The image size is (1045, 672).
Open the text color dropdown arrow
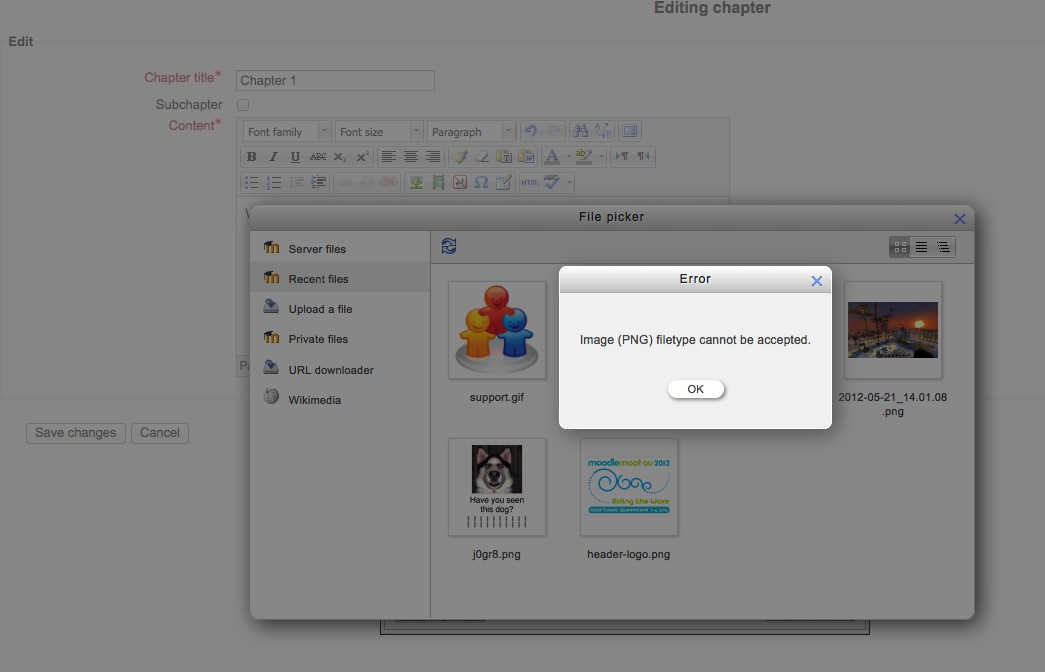click(x=569, y=157)
